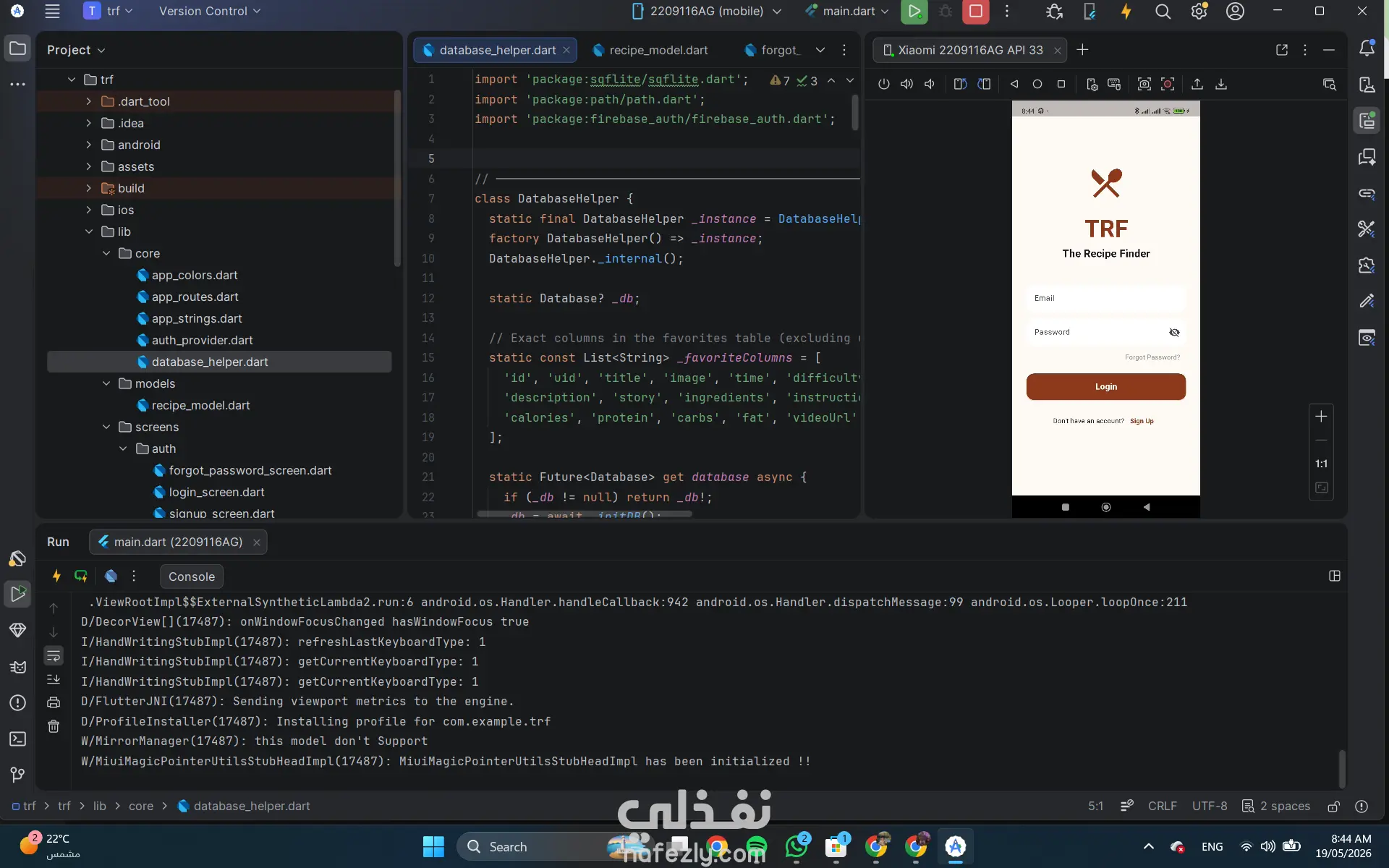The height and width of the screenshot is (868, 1389).
Task: Show hidden editor tabs dropdown
Action: click(x=820, y=50)
